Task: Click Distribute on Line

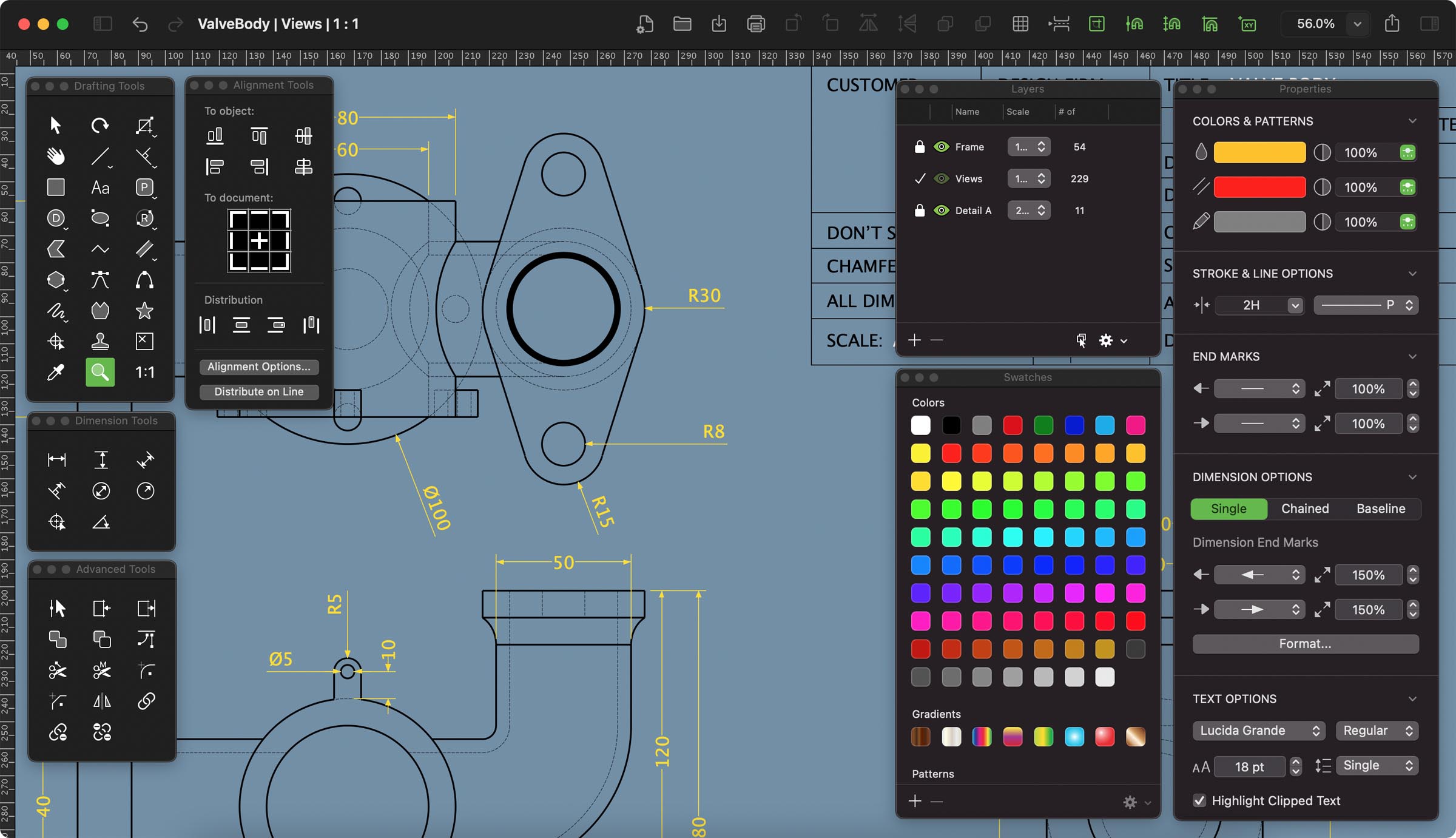Action: (259, 391)
